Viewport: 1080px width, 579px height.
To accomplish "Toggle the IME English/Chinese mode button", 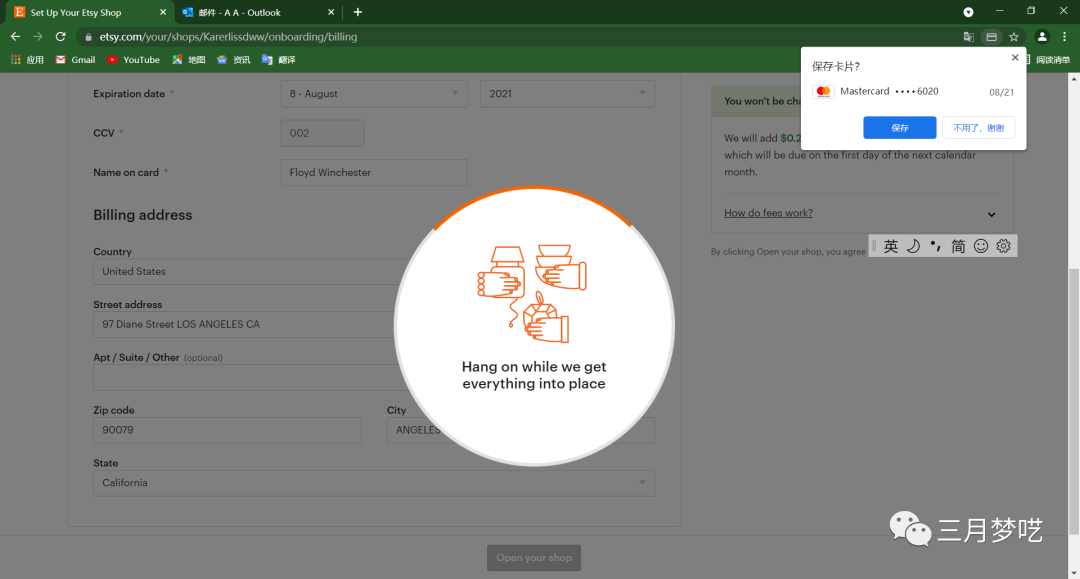I will pos(891,246).
